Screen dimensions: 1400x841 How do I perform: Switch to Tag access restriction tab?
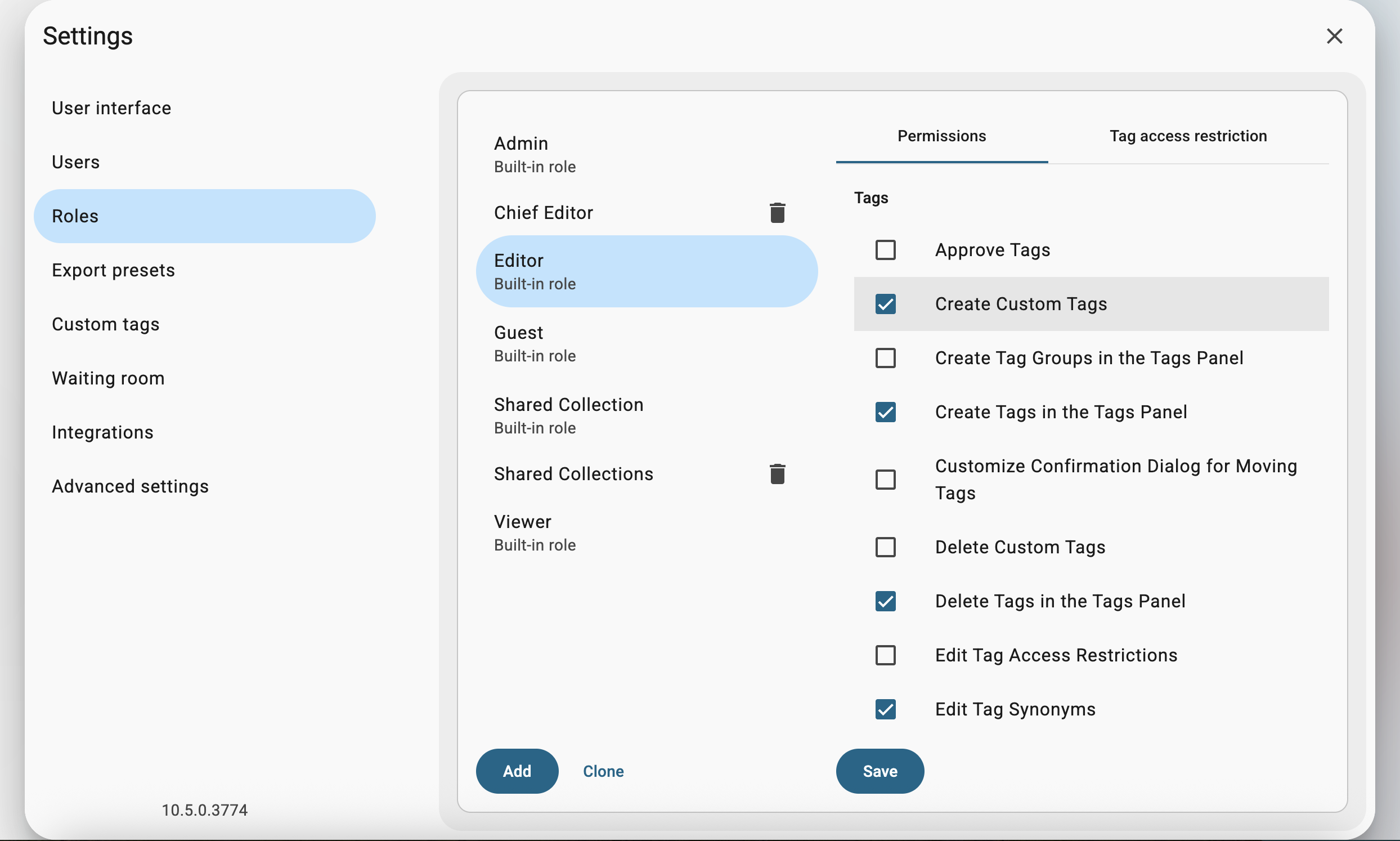click(1188, 136)
